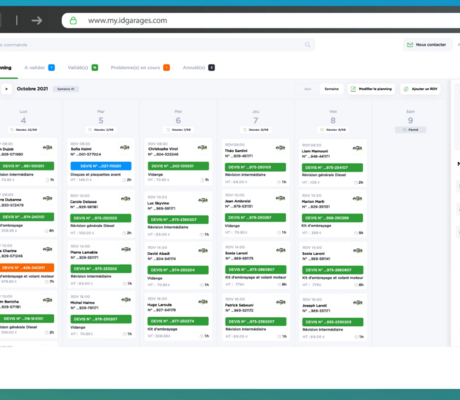Image resolution: width=460 pixels, height=400 pixels.
Task: Open the Devis button for Michel Halmo
Action: point(101,319)
